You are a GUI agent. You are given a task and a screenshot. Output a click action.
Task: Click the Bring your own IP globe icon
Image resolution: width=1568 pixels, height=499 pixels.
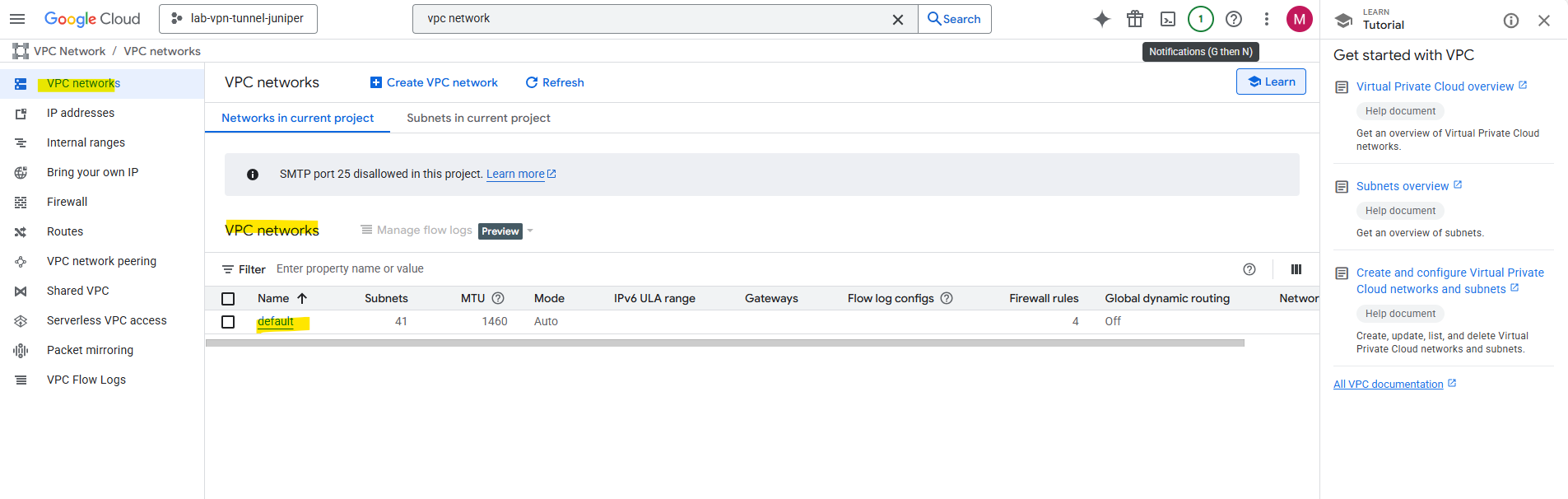click(x=21, y=173)
